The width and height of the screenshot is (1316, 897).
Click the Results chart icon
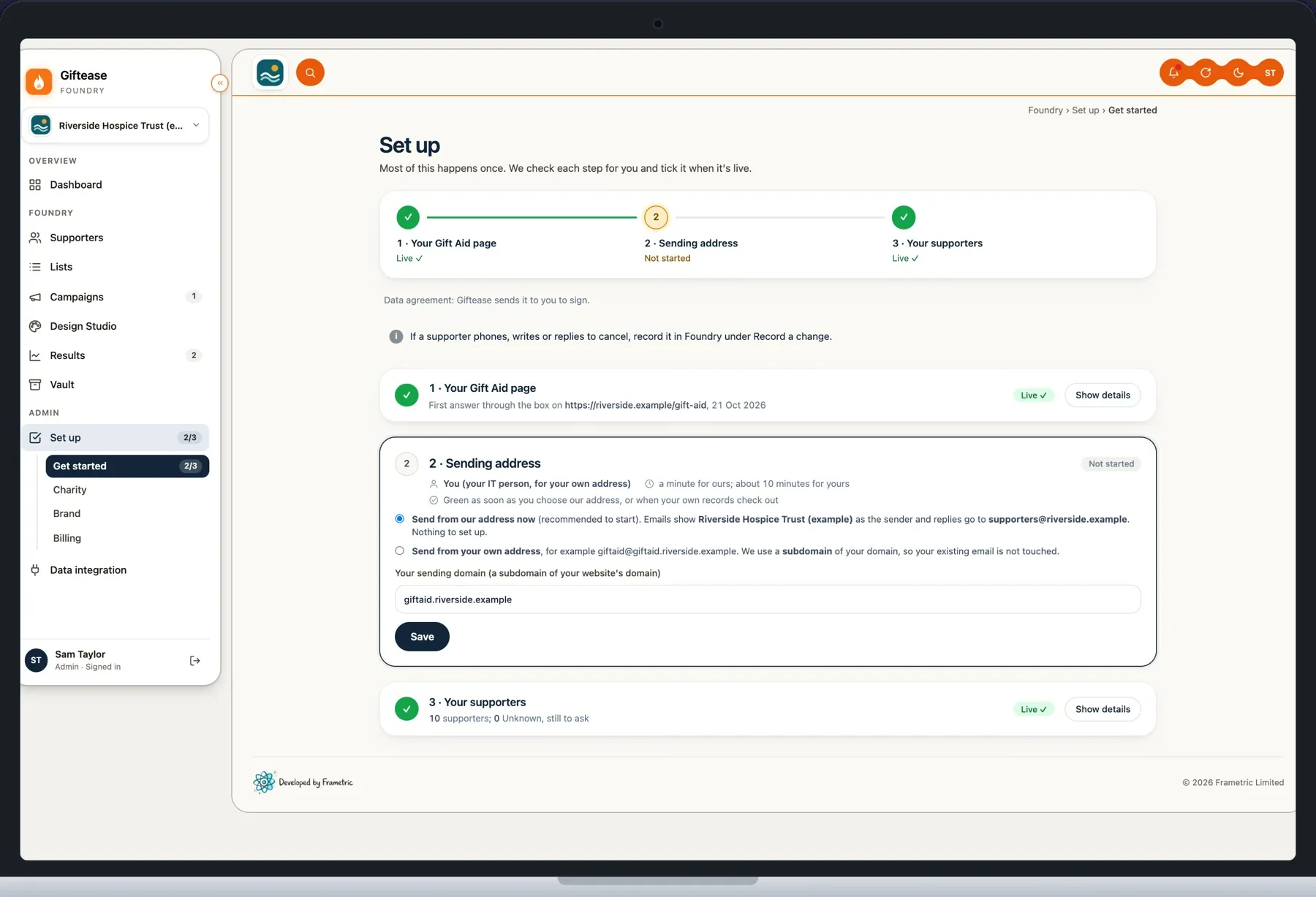pyautogui.click(x=35, y=355)
